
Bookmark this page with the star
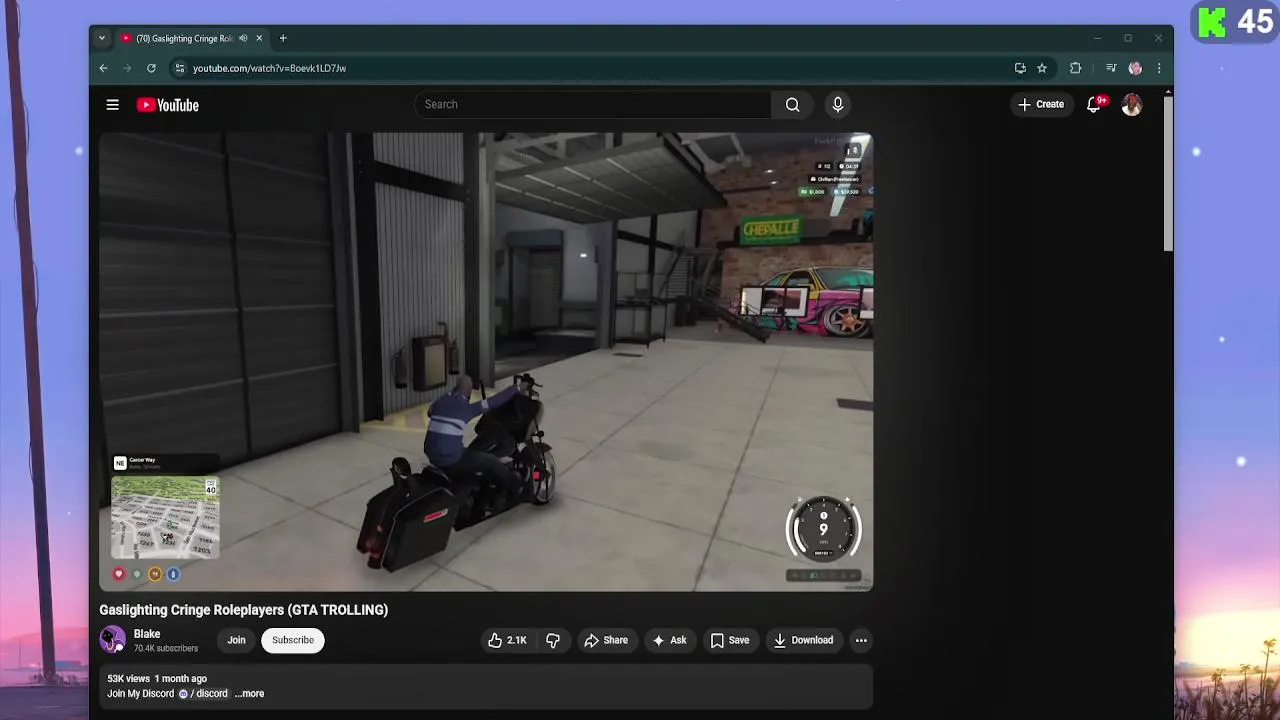[x=1042, y=68]
